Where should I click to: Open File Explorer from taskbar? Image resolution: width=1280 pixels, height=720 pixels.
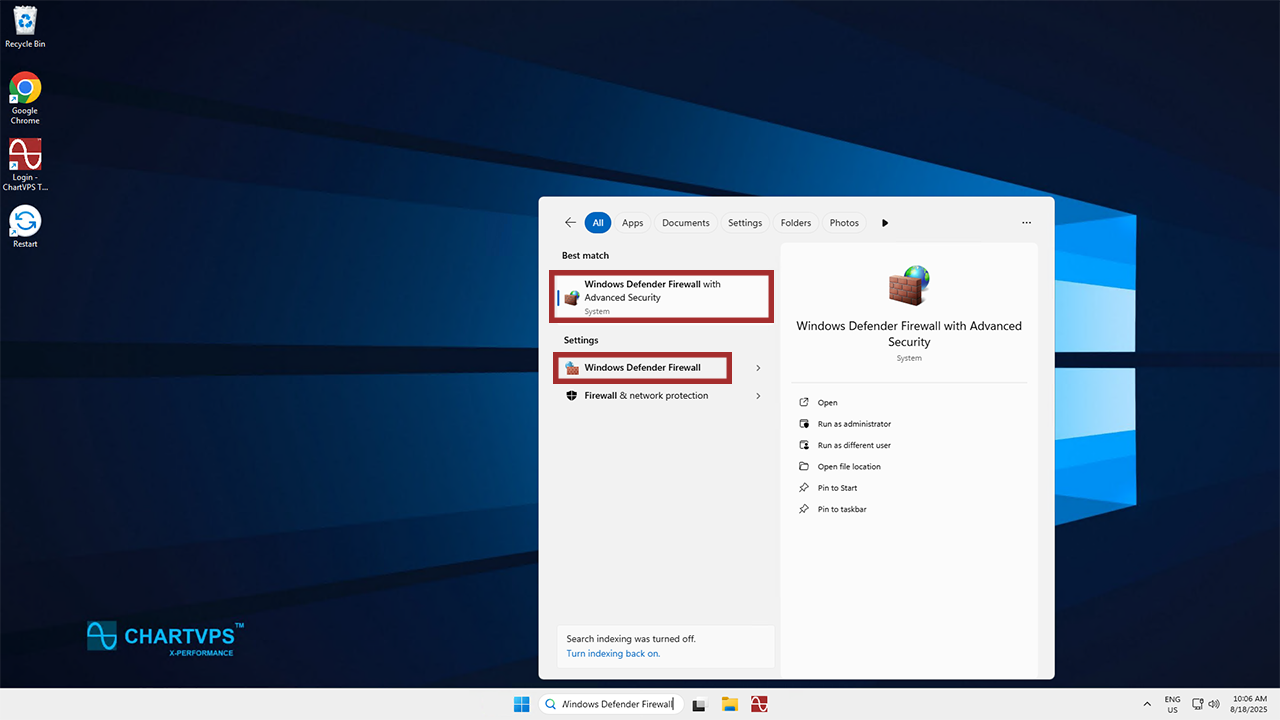tap(730, 704)
